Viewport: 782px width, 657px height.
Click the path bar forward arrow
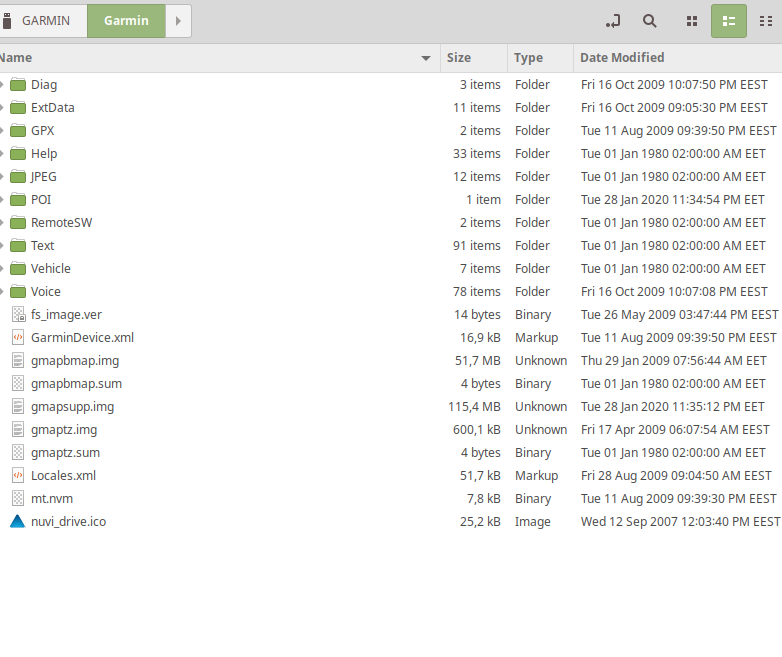tap(178, 21)
